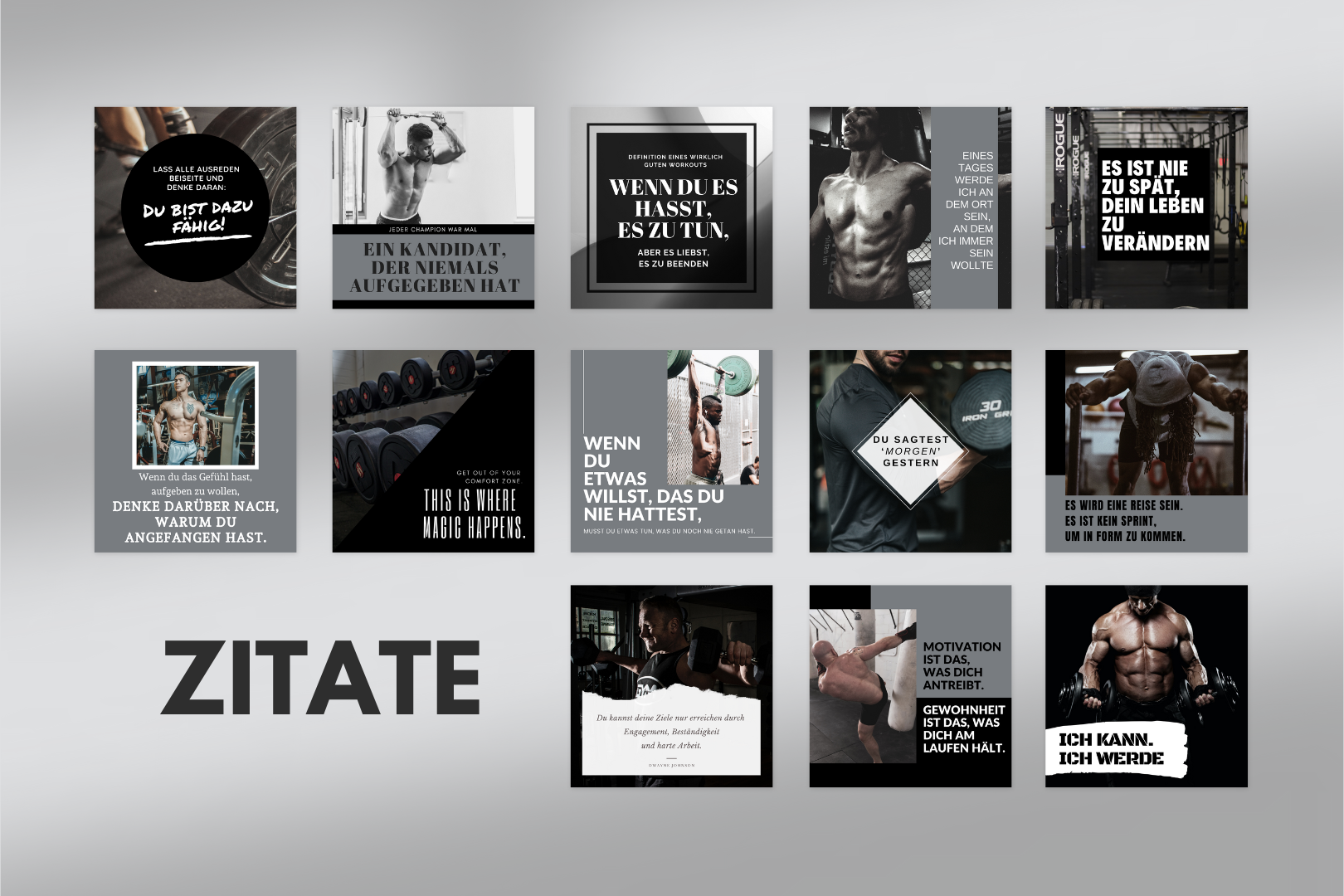Select the overhead barbell lift photo
This screenshot has width=1344, height=896.
coord(712,416)
